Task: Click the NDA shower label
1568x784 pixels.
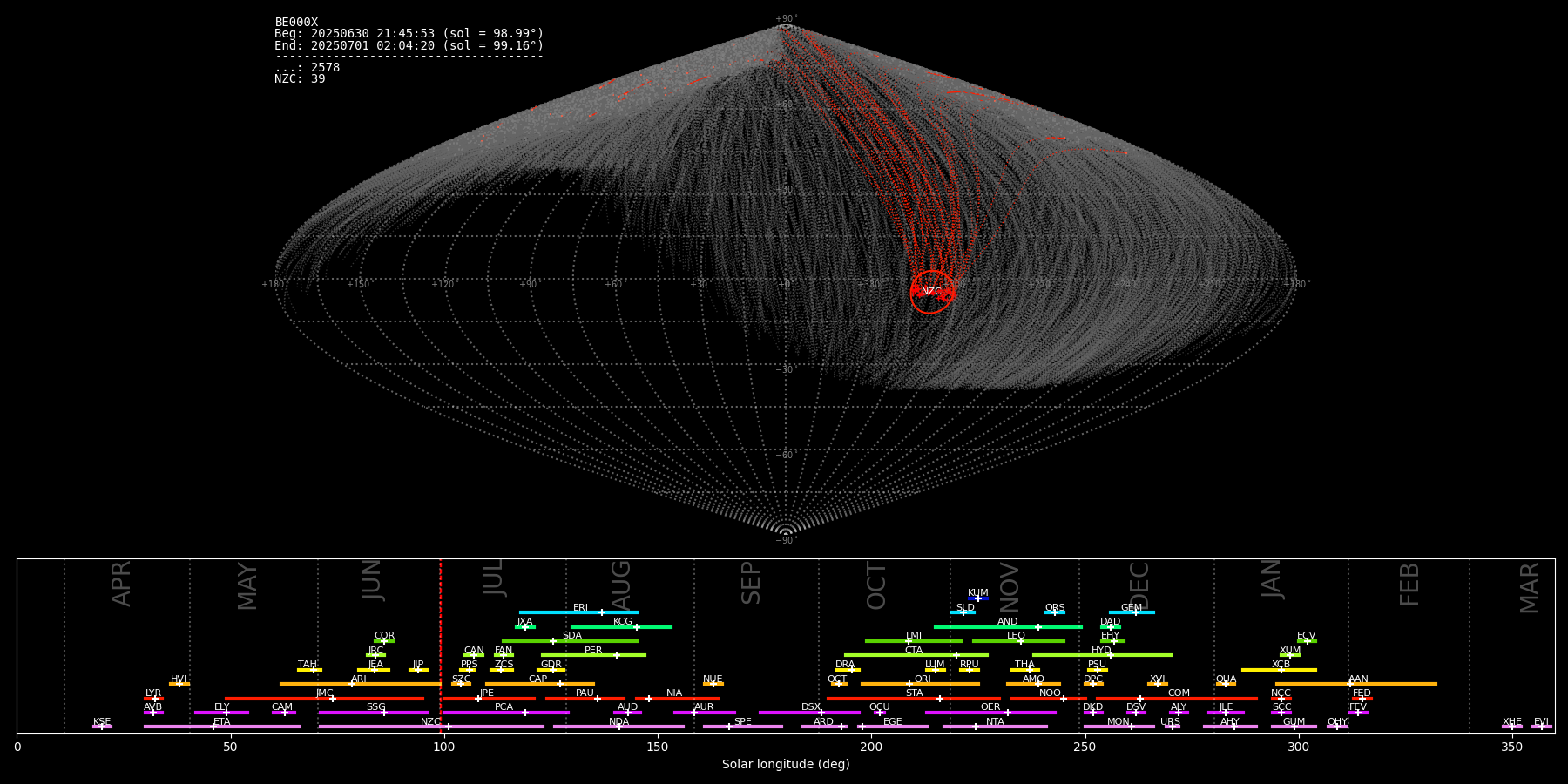Action: pyautogui.click(x=619, y=722)
